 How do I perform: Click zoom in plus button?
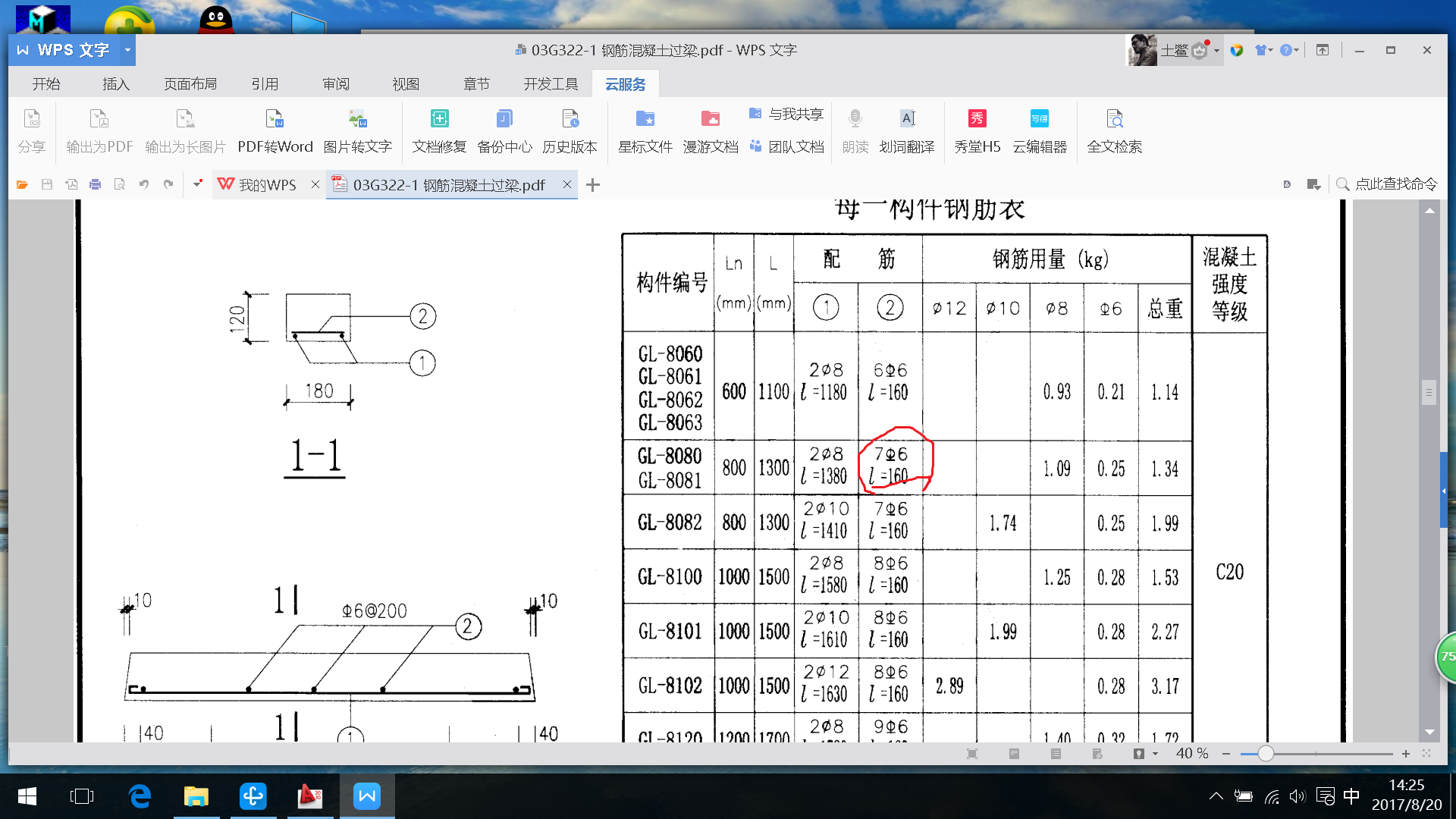[1405, 754]
